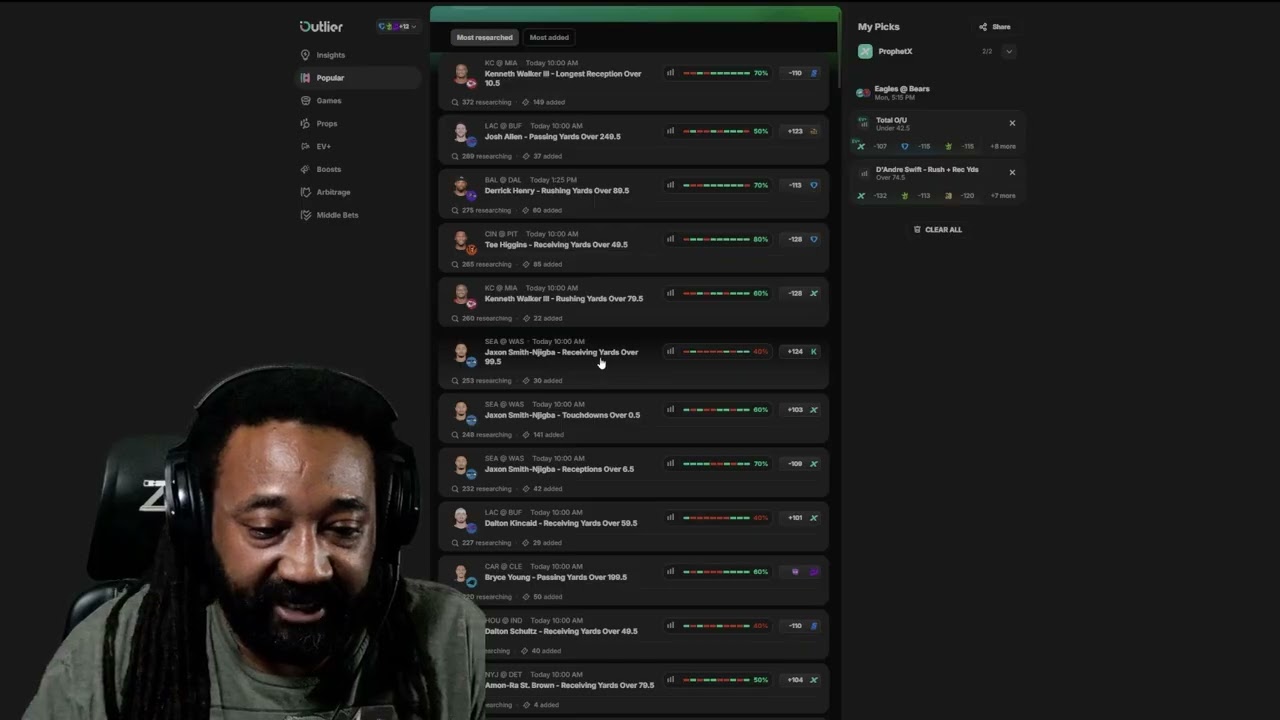
Task: Open chart icon for Josh Allen Passing Yards
Action: coord(670,131)
